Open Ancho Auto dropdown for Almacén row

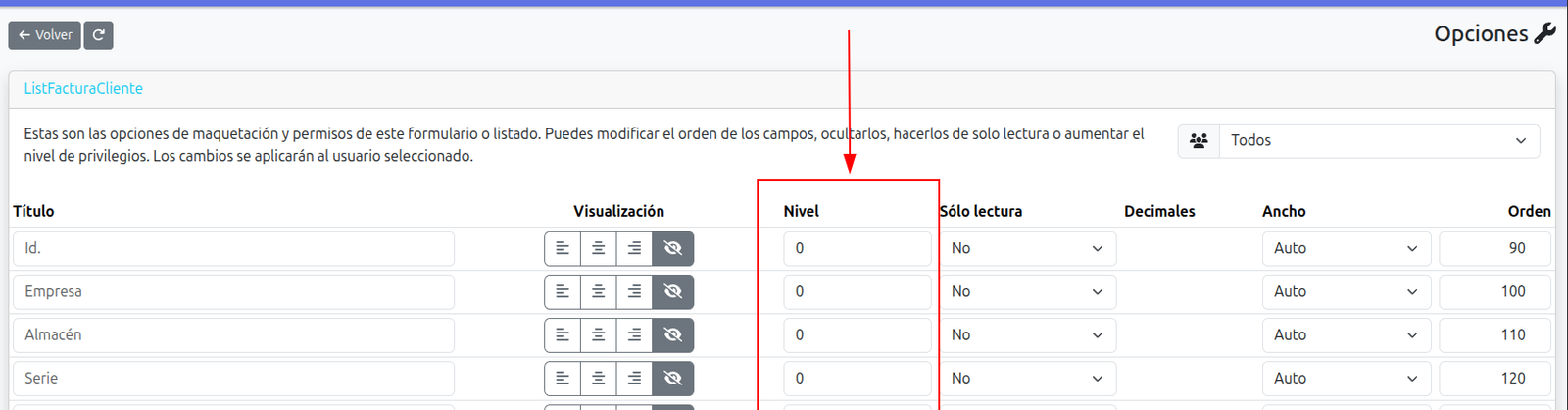click(1347, 334)
